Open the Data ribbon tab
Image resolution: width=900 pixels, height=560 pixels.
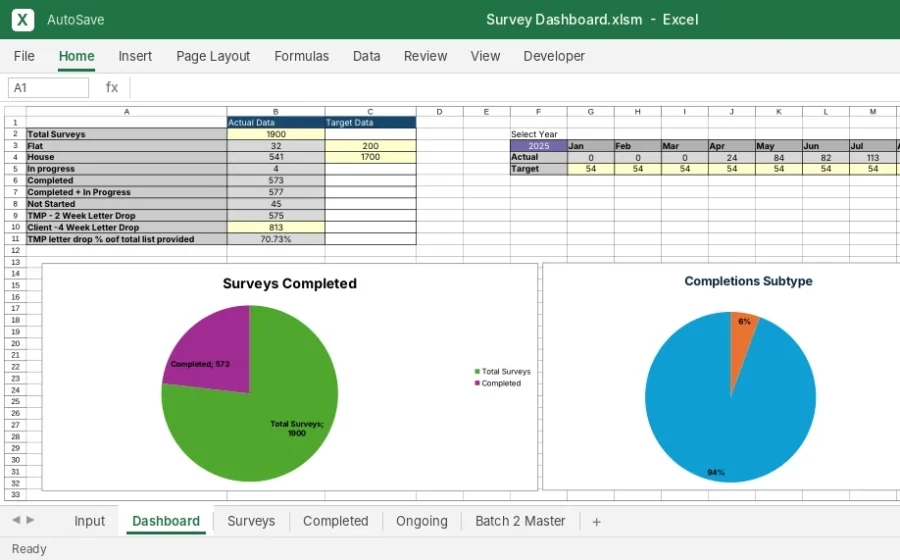point(366,56)
